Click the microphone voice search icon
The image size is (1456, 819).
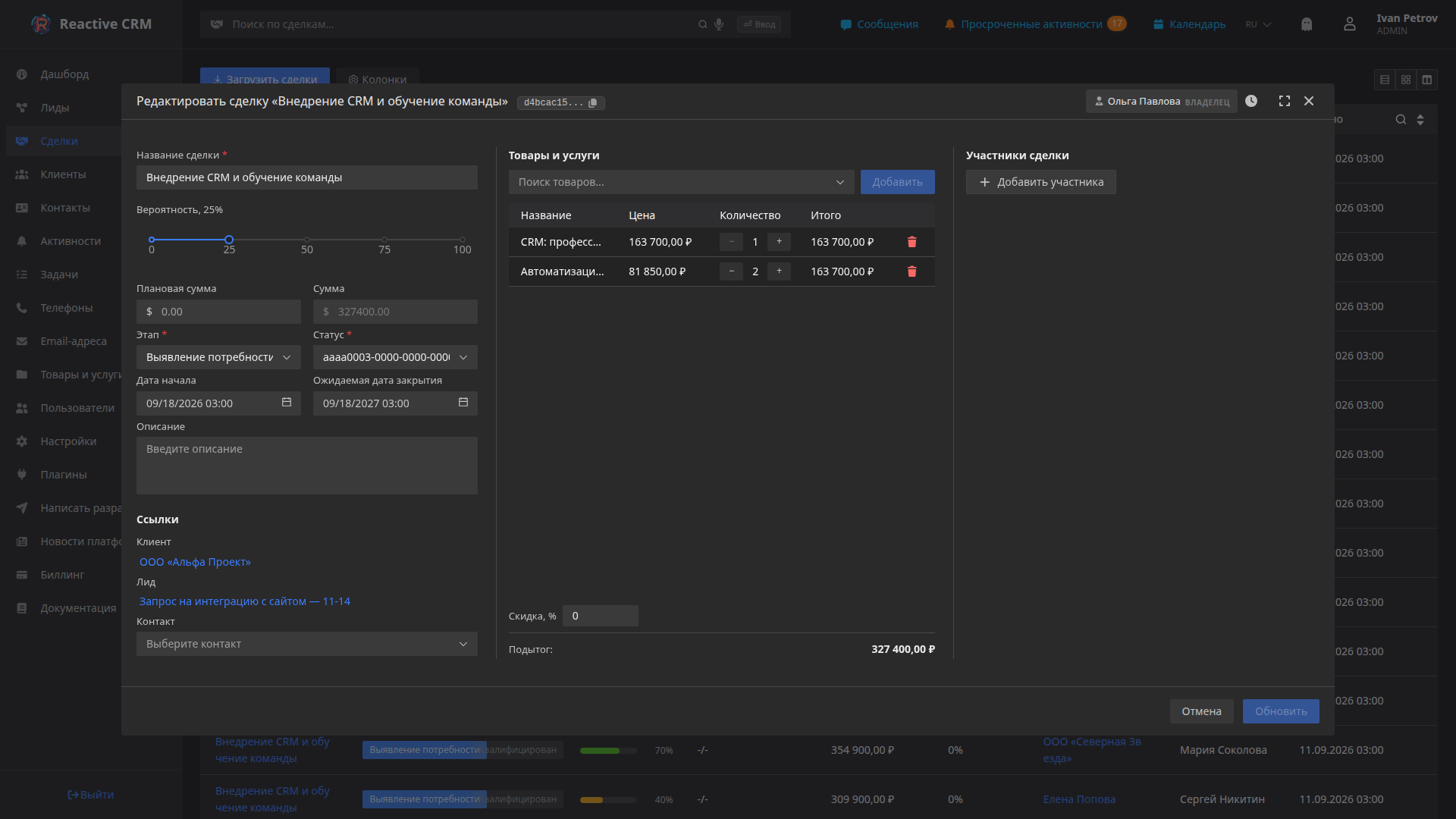(719, 24)
